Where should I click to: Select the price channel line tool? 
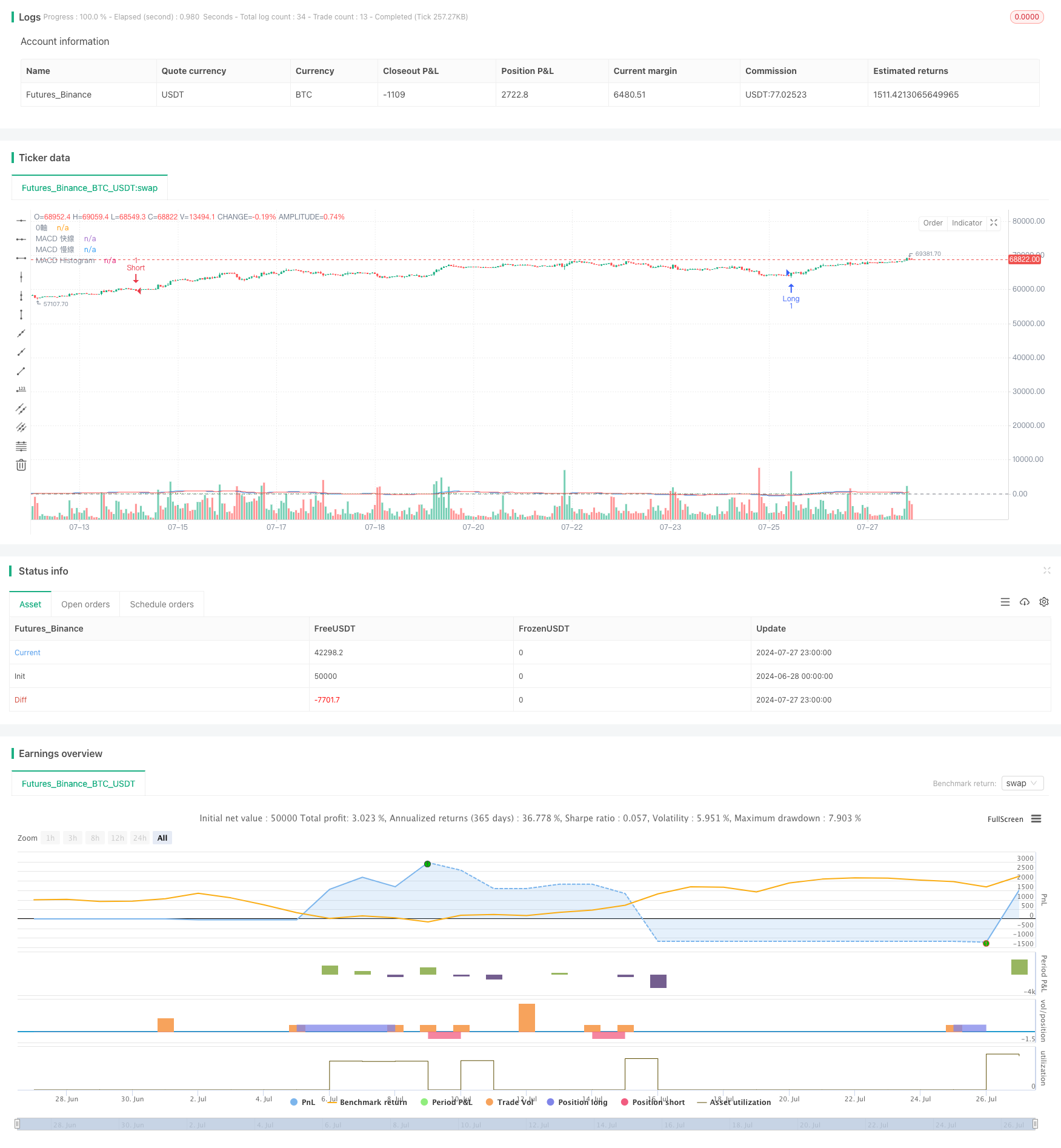coord(21,409)
